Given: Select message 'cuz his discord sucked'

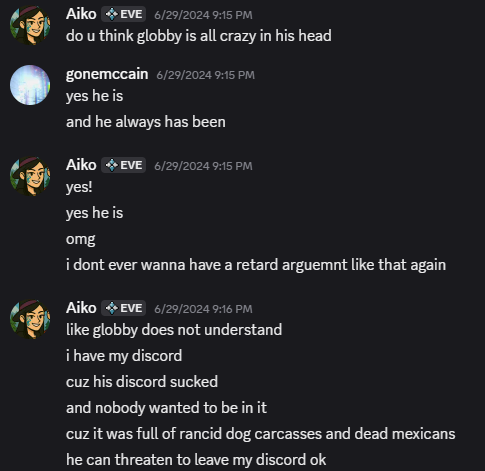Looking at the screenshot, I should tap(142, 382).
